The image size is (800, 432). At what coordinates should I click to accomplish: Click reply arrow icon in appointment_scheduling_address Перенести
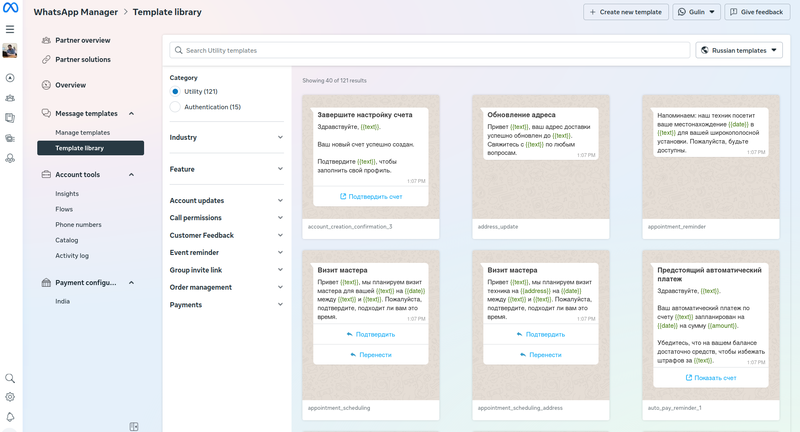(x=523, y=355)
